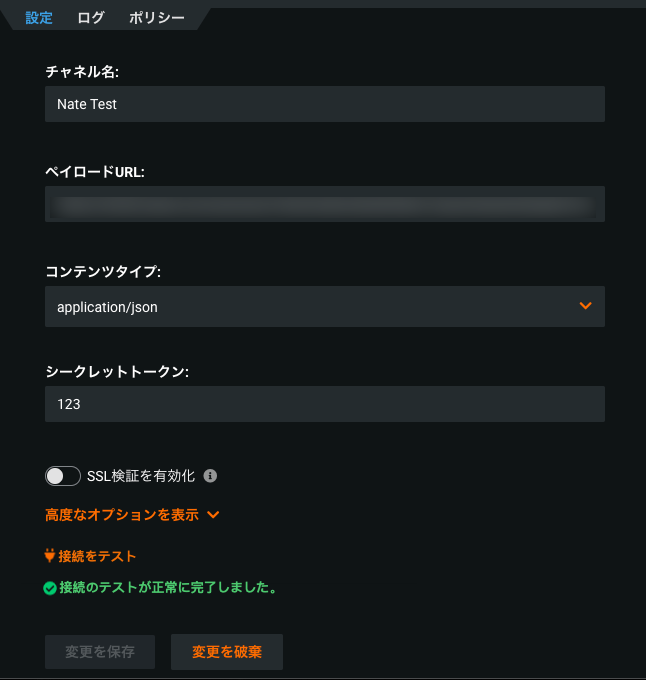
Task: Focus the チャネル名 field containing Nate Test
Action: [324, 104]
